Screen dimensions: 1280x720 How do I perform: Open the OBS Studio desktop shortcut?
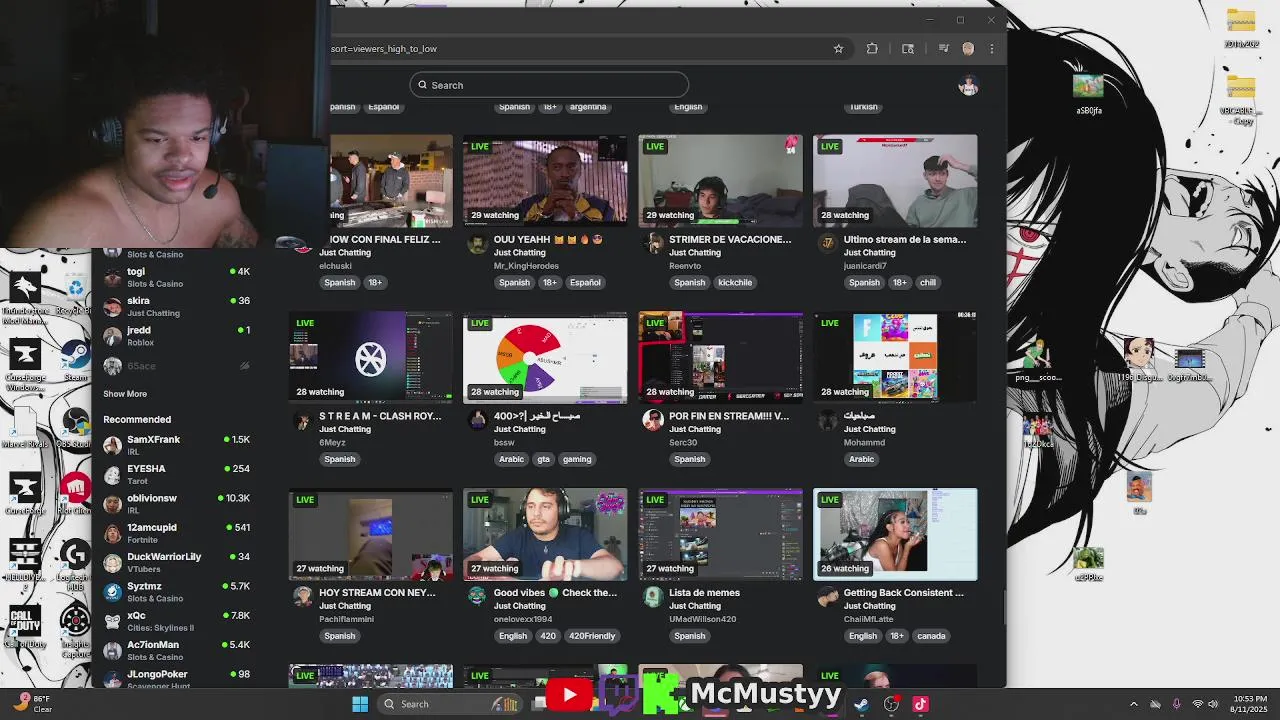(x=75, y=428)
